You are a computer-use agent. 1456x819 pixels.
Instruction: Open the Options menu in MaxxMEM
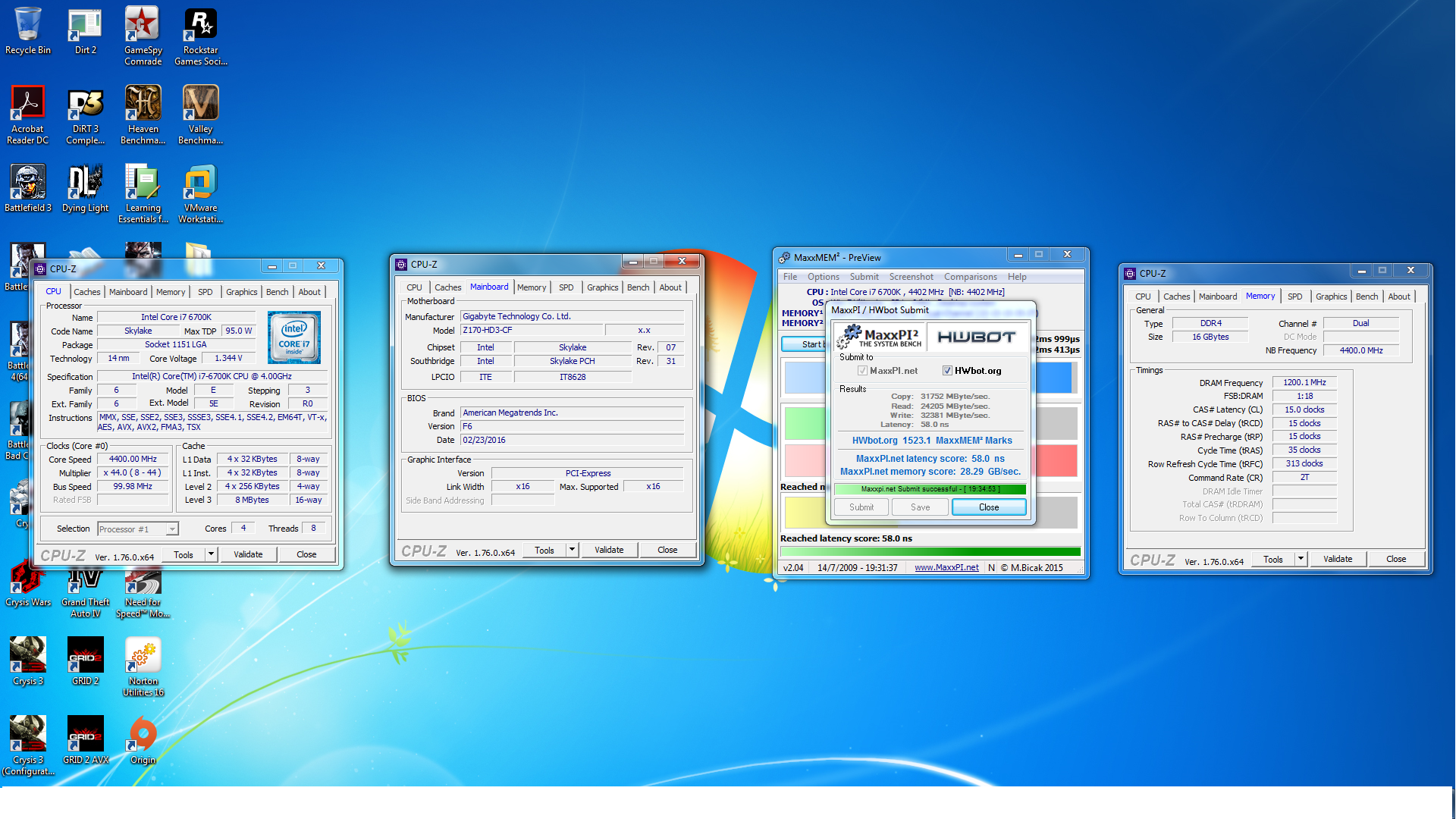pos(823,277)
